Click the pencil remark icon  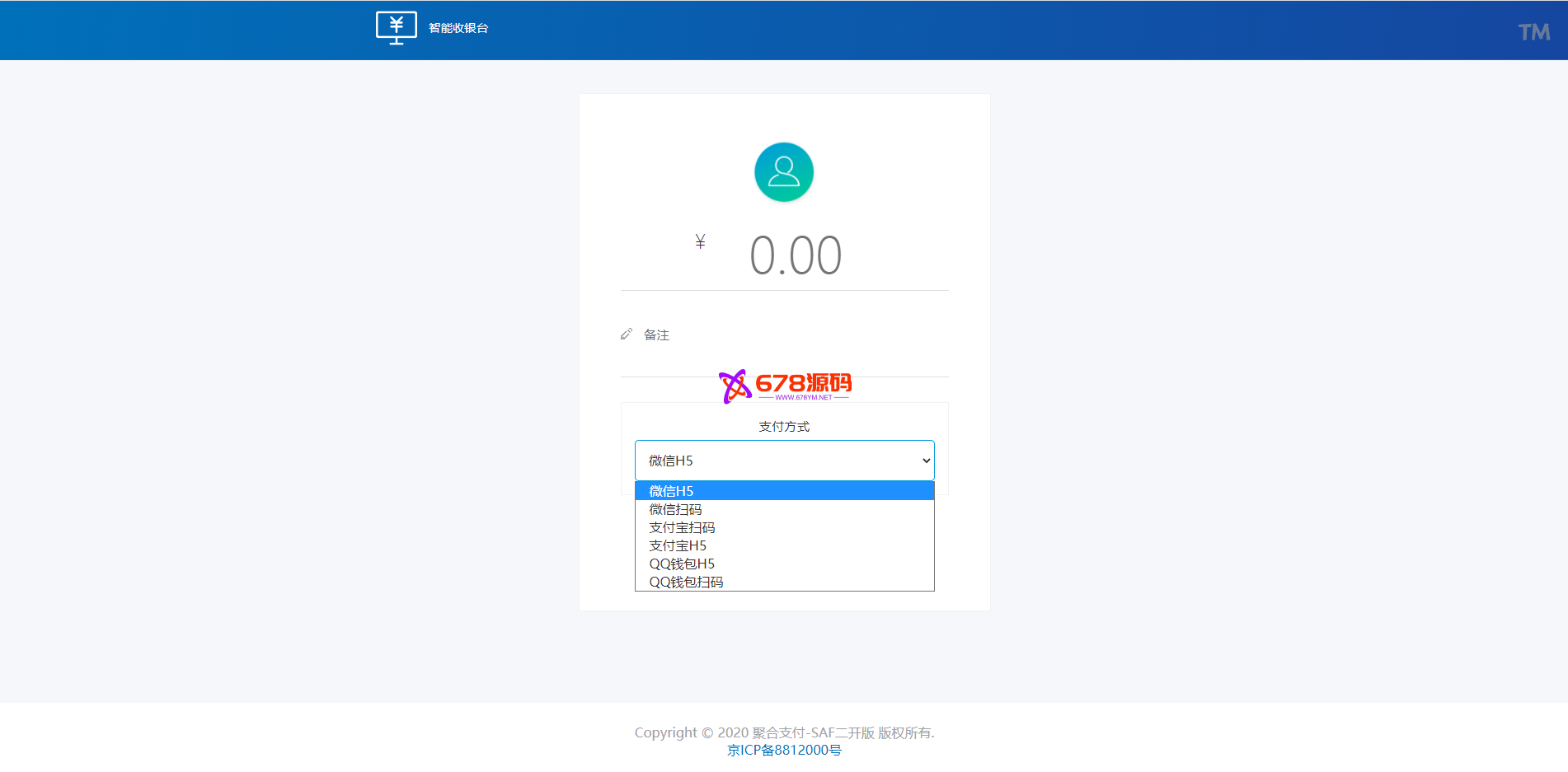[627, 335]
